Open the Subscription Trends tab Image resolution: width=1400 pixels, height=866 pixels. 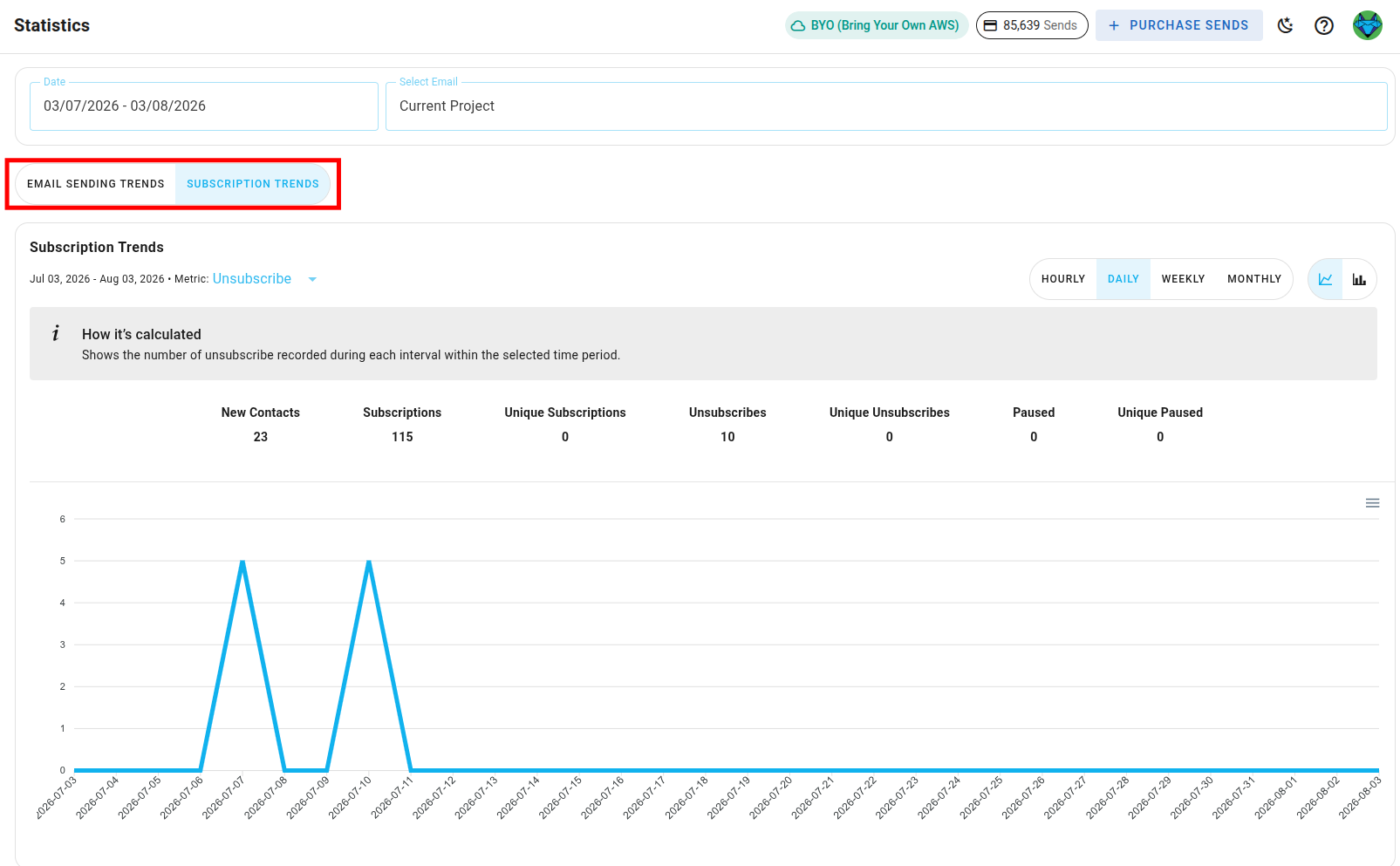(x=253, y=184)
